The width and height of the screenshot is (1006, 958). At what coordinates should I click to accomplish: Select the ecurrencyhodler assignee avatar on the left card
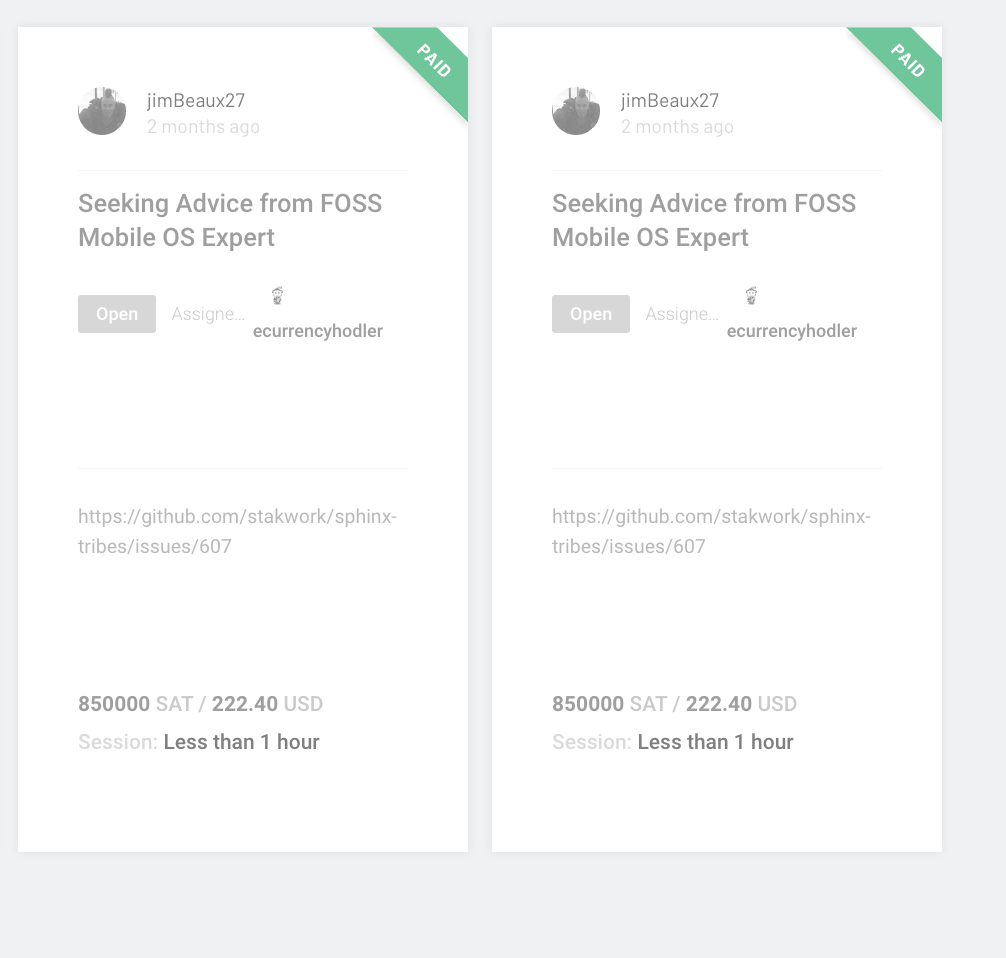pyautogui.click(x=277, y=295)
